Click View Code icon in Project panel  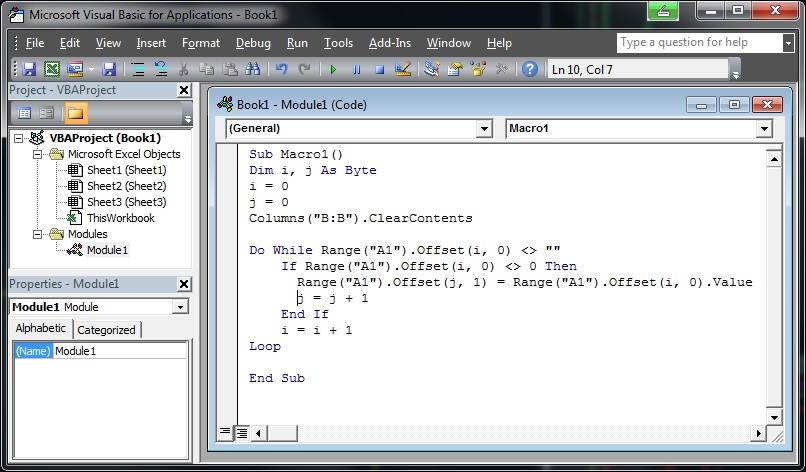[24, 113]
